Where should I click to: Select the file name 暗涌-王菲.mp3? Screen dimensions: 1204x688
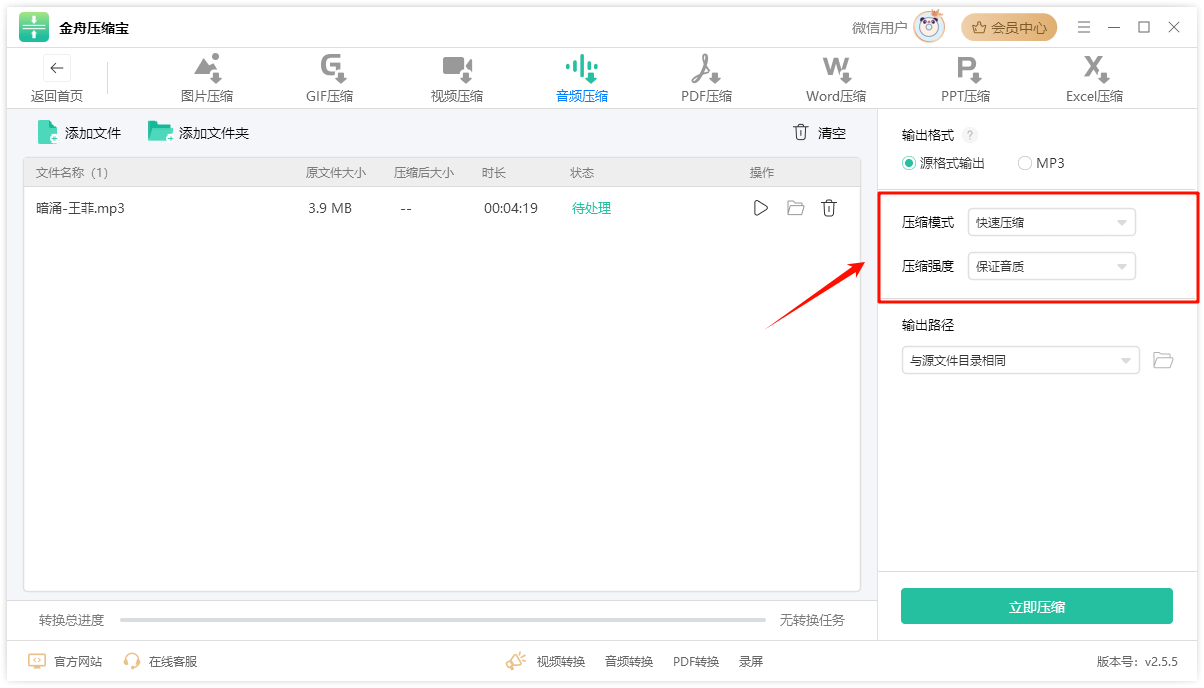point(80,208)
